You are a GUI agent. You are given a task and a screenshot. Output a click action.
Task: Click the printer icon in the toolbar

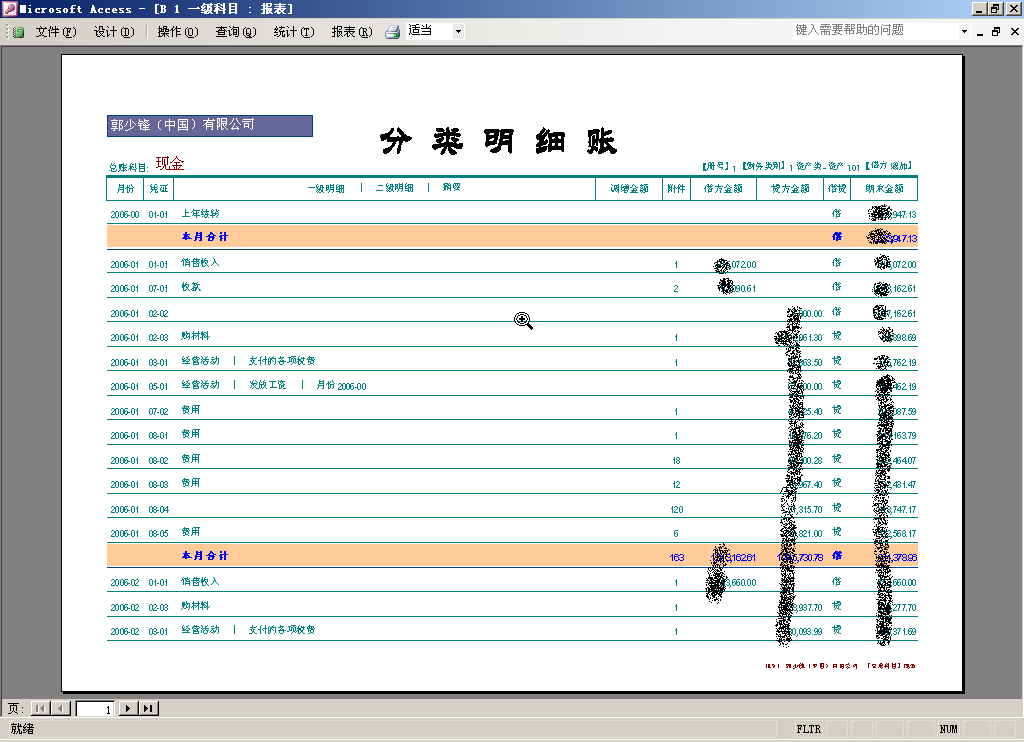393,32
